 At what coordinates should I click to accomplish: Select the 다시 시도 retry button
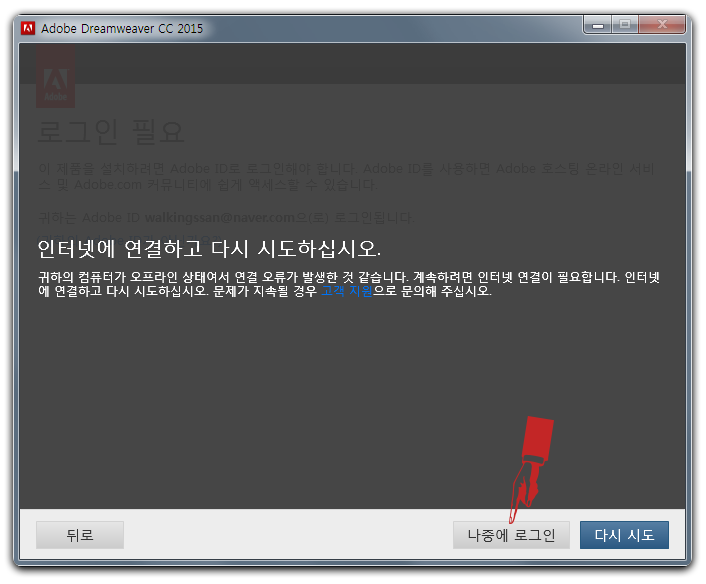pyautogui.click(x=624, y=535)
